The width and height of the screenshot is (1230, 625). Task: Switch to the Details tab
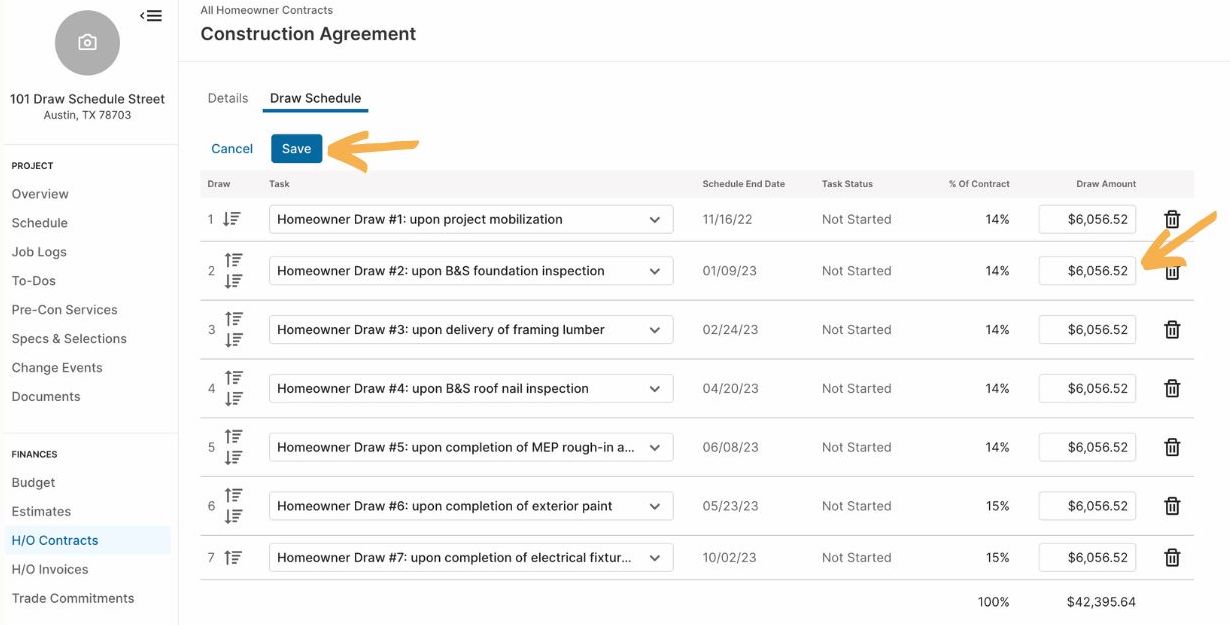[x=228, y=98]
